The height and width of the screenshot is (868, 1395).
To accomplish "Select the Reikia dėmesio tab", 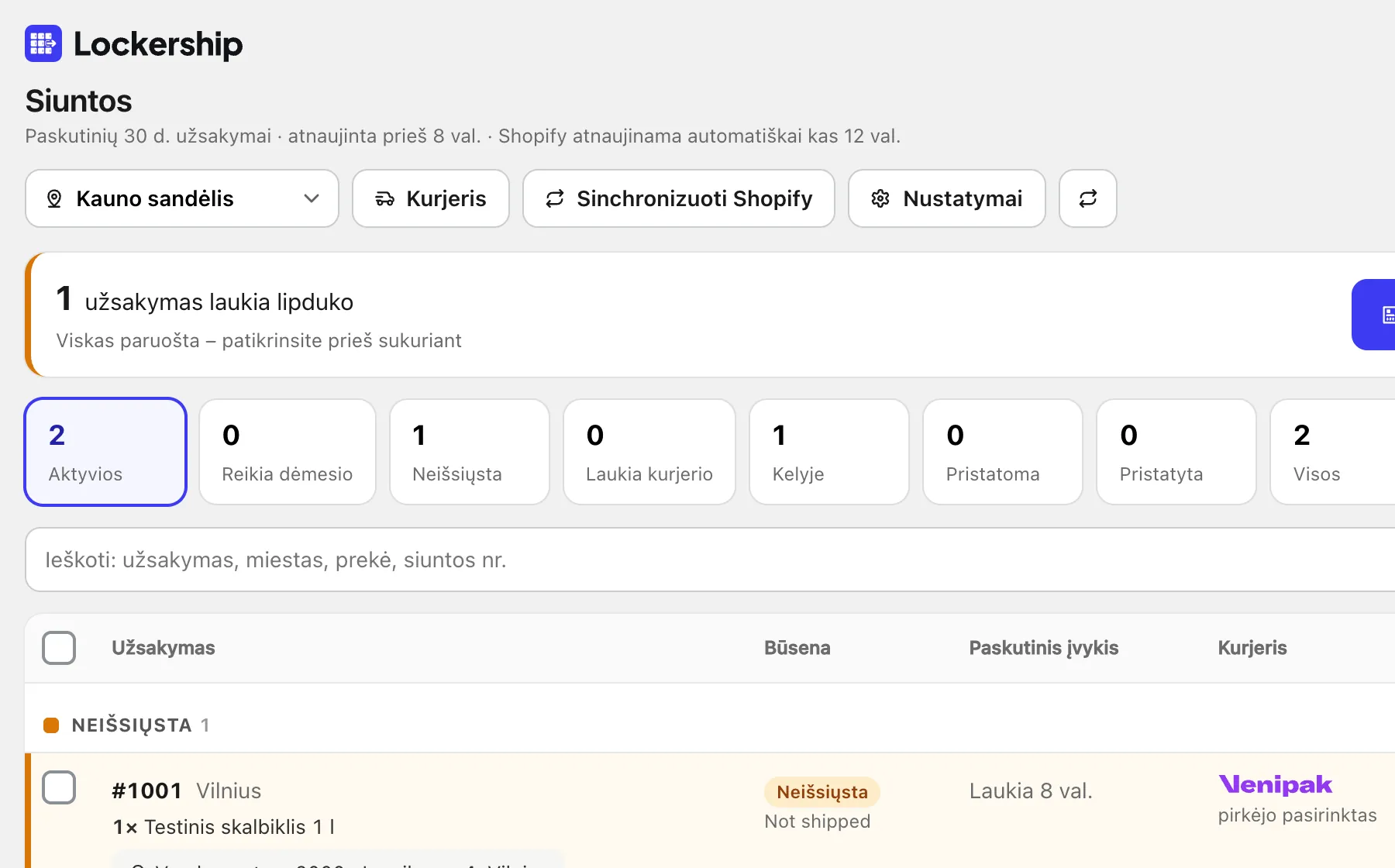I will coord(288,452).
